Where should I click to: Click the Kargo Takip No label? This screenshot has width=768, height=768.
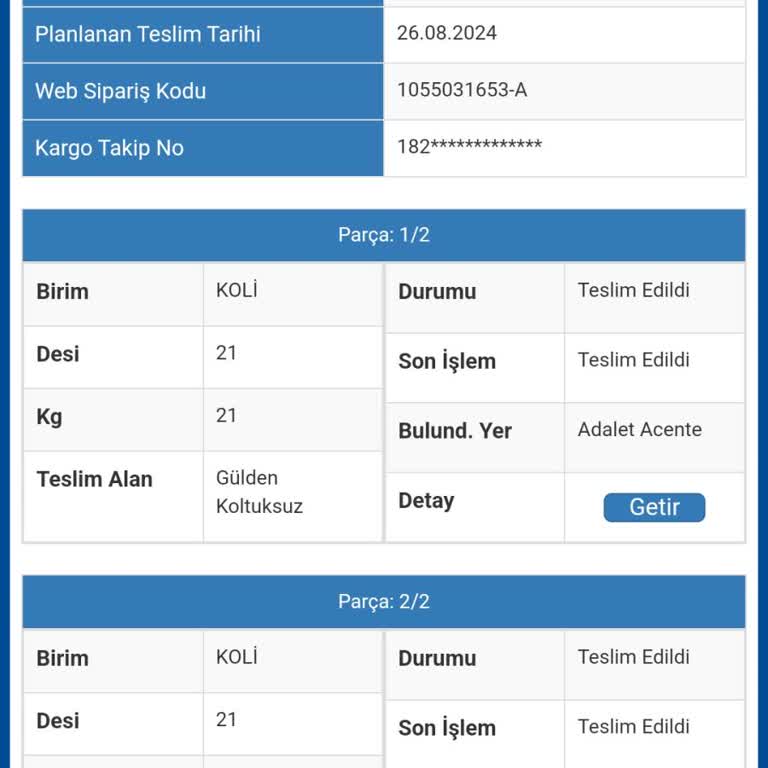(x=109, y=148)
